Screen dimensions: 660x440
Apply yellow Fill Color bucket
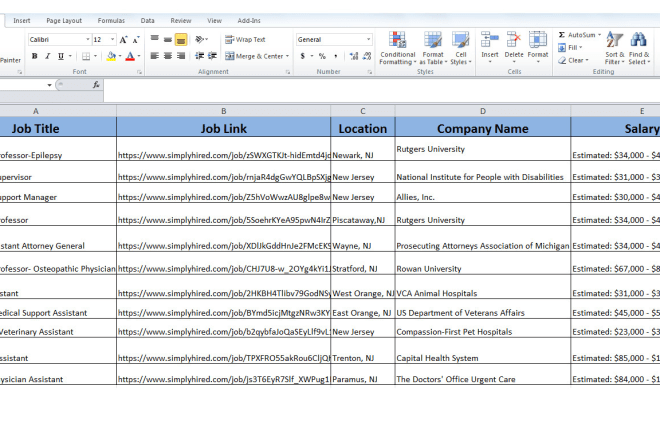(111, 56)
